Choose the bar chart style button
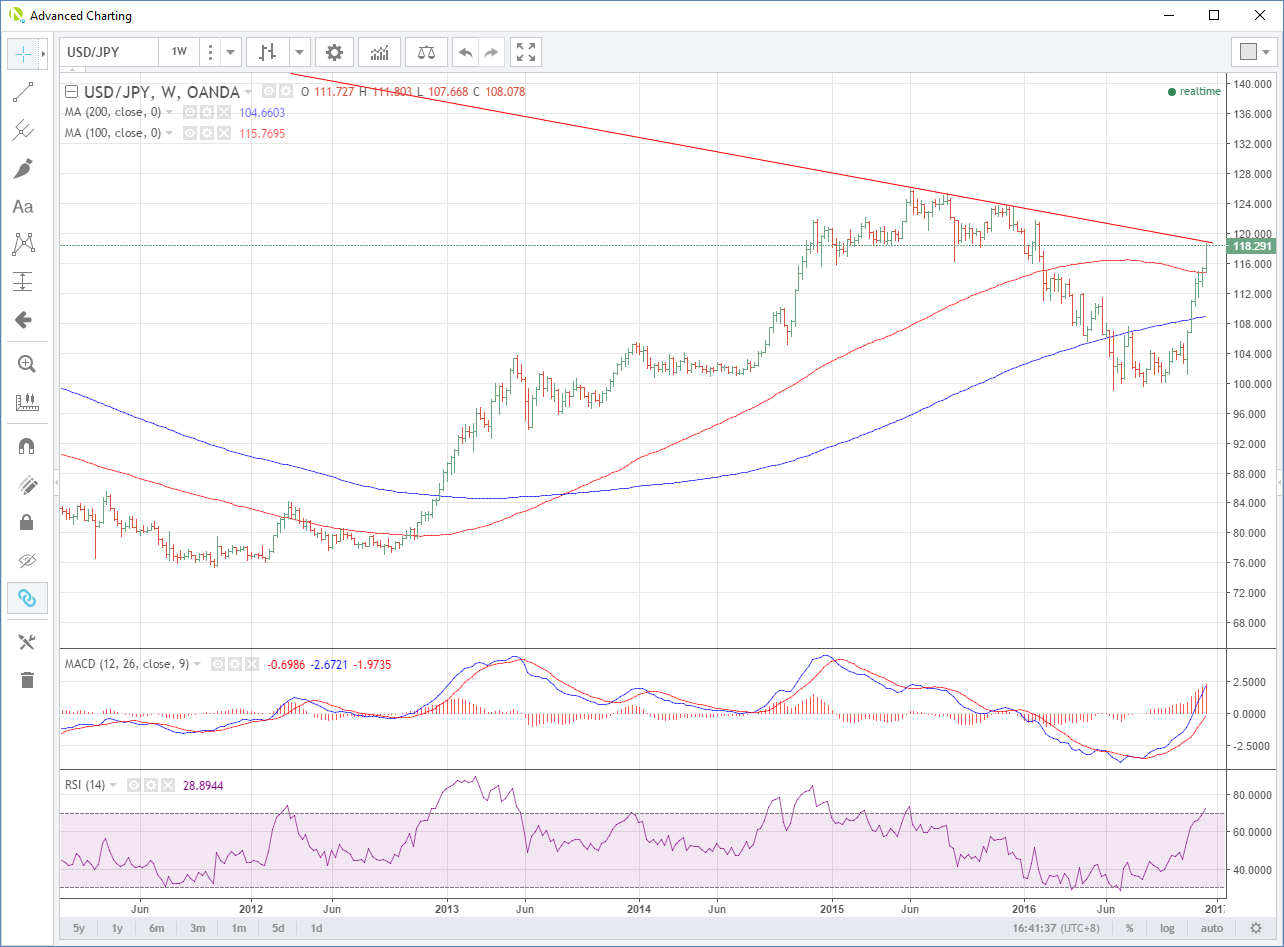Image resolution: width=1284 pixels, height=947 pixels. pos(268,52)
